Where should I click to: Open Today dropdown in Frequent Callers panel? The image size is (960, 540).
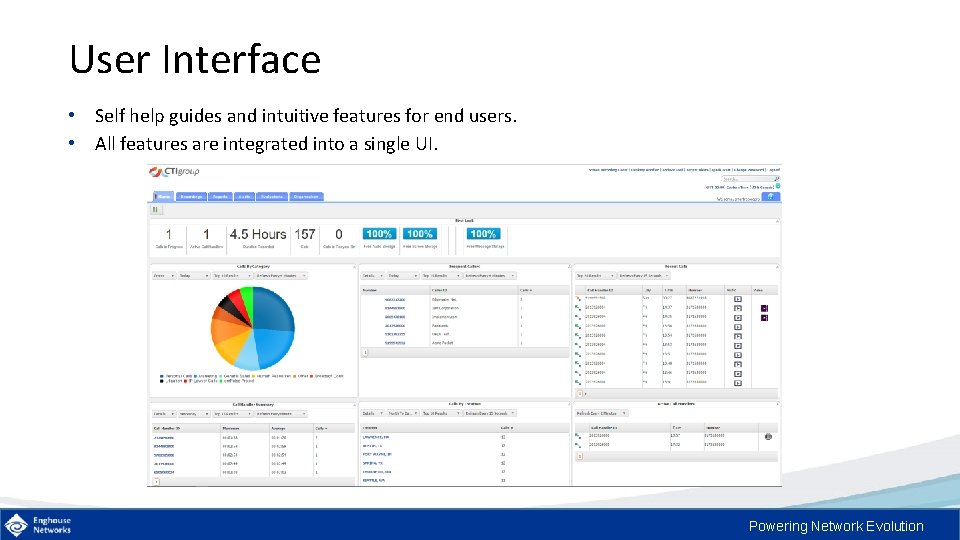[403, 276]
